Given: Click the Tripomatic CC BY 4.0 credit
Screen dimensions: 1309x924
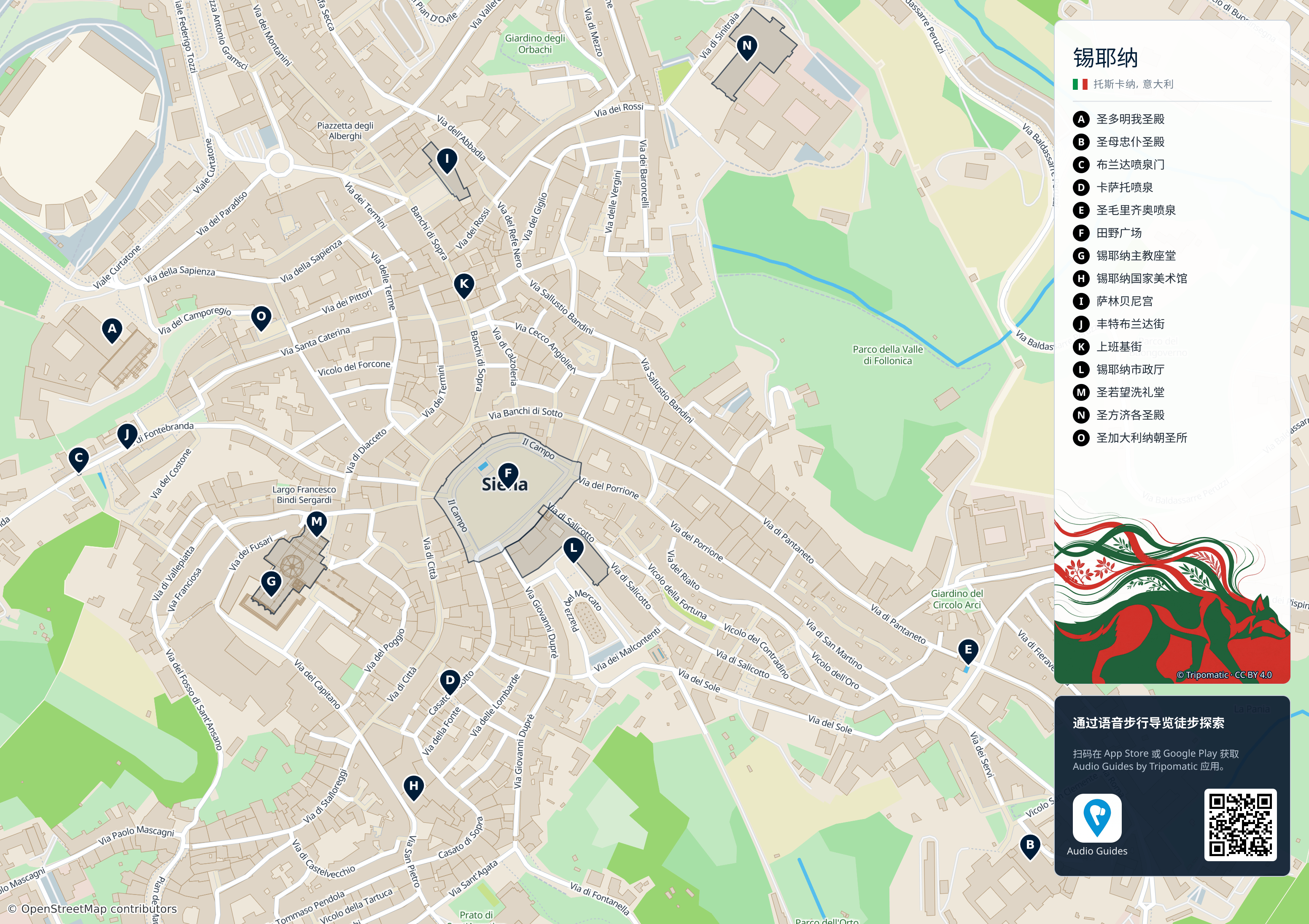Looking at the screenshot, I should (x=1224, y=675).
